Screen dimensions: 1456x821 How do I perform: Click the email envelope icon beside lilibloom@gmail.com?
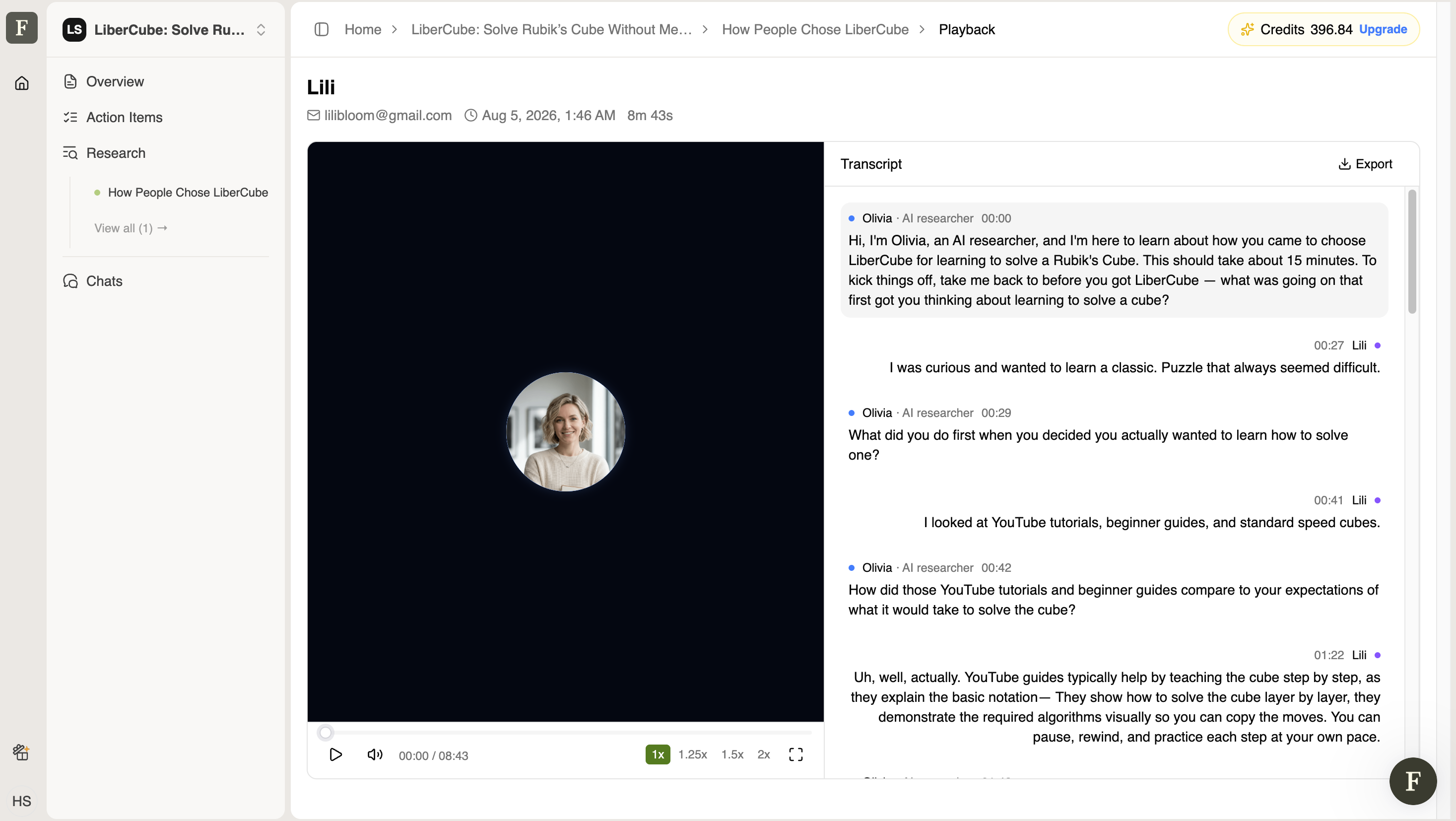(x=313, y=115)
